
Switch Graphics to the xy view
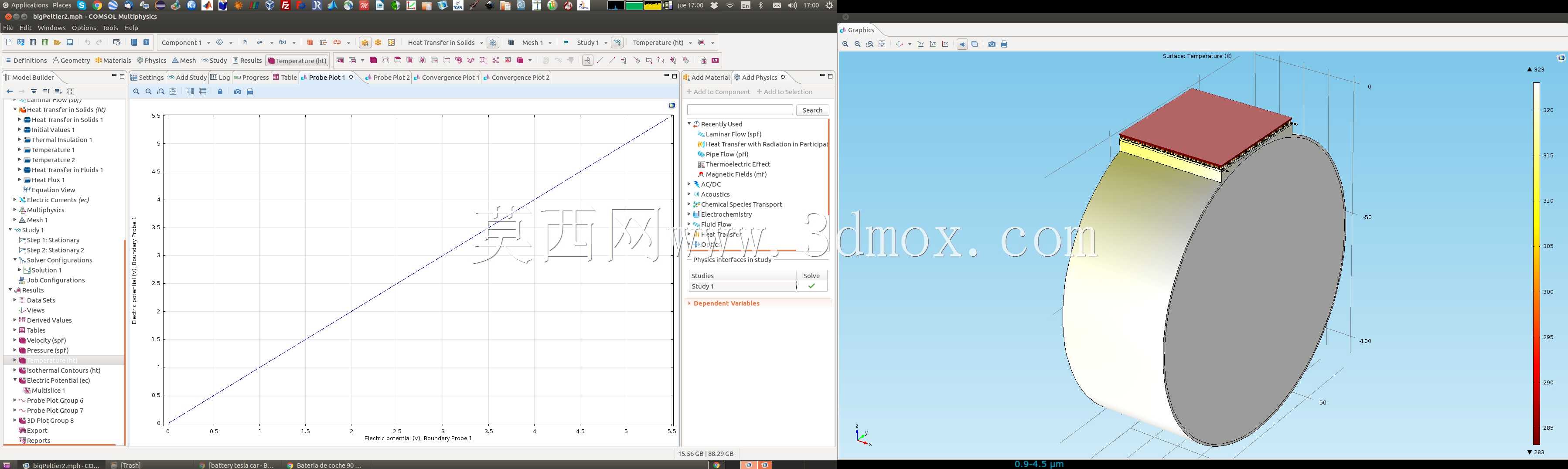tap(920, 44)
